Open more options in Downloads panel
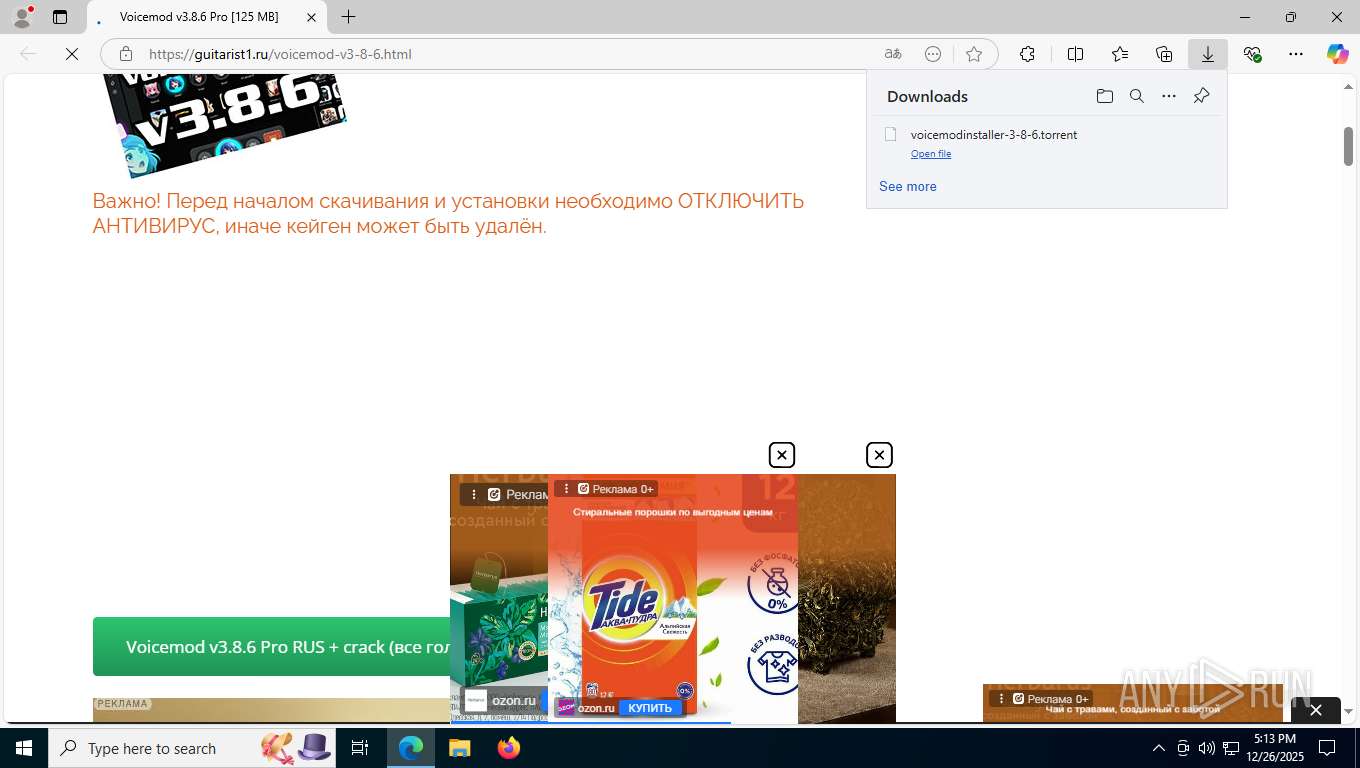 tap(1169, 96)
